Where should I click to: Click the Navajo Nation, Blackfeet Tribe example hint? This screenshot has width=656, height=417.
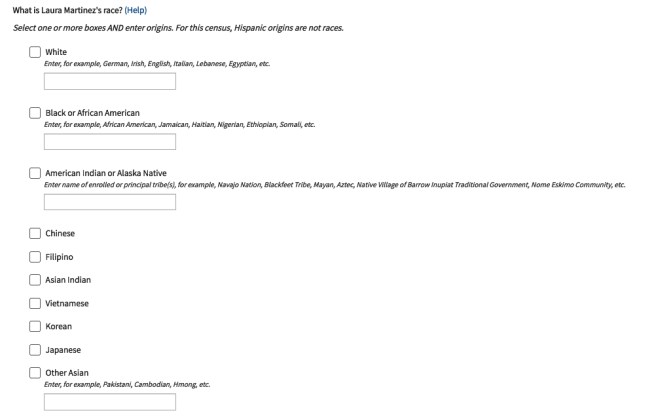pos(335,185)
